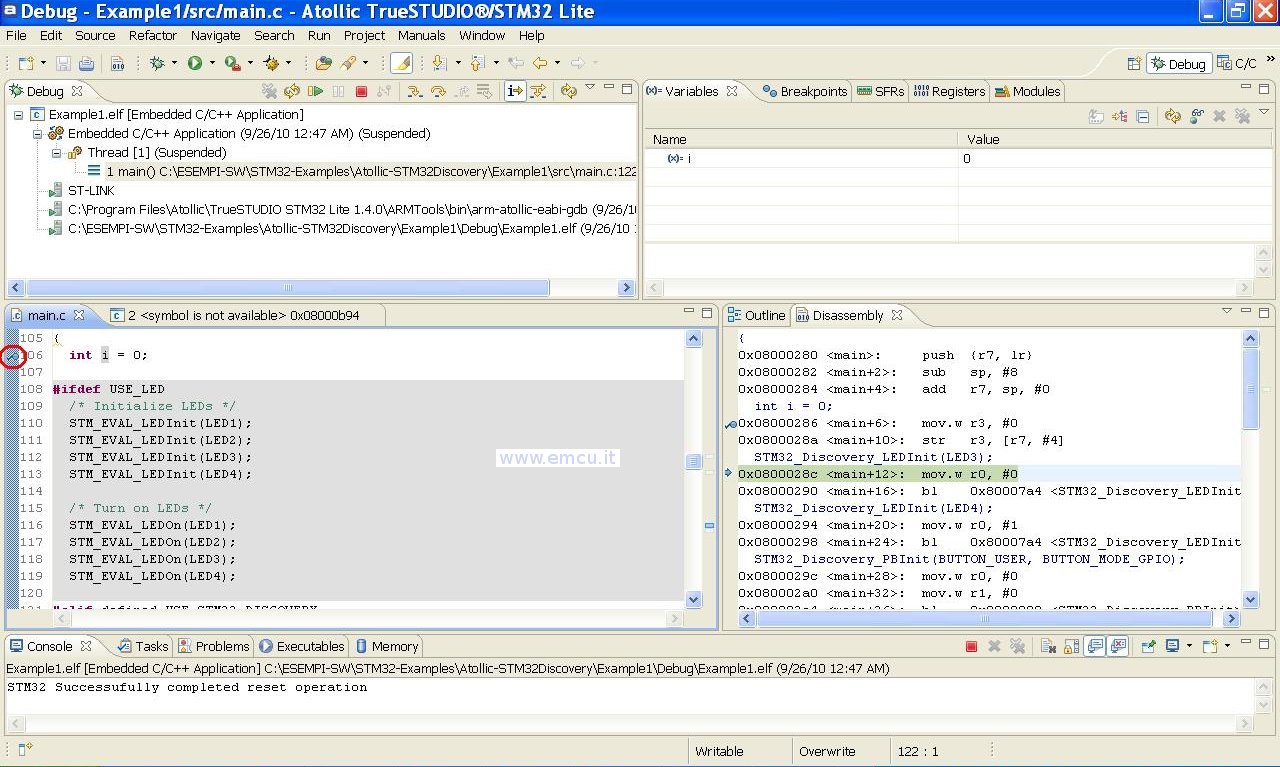Screen dimensions: 1280x767
Task: Close the main.c editor tab
Action: point(79,315)
